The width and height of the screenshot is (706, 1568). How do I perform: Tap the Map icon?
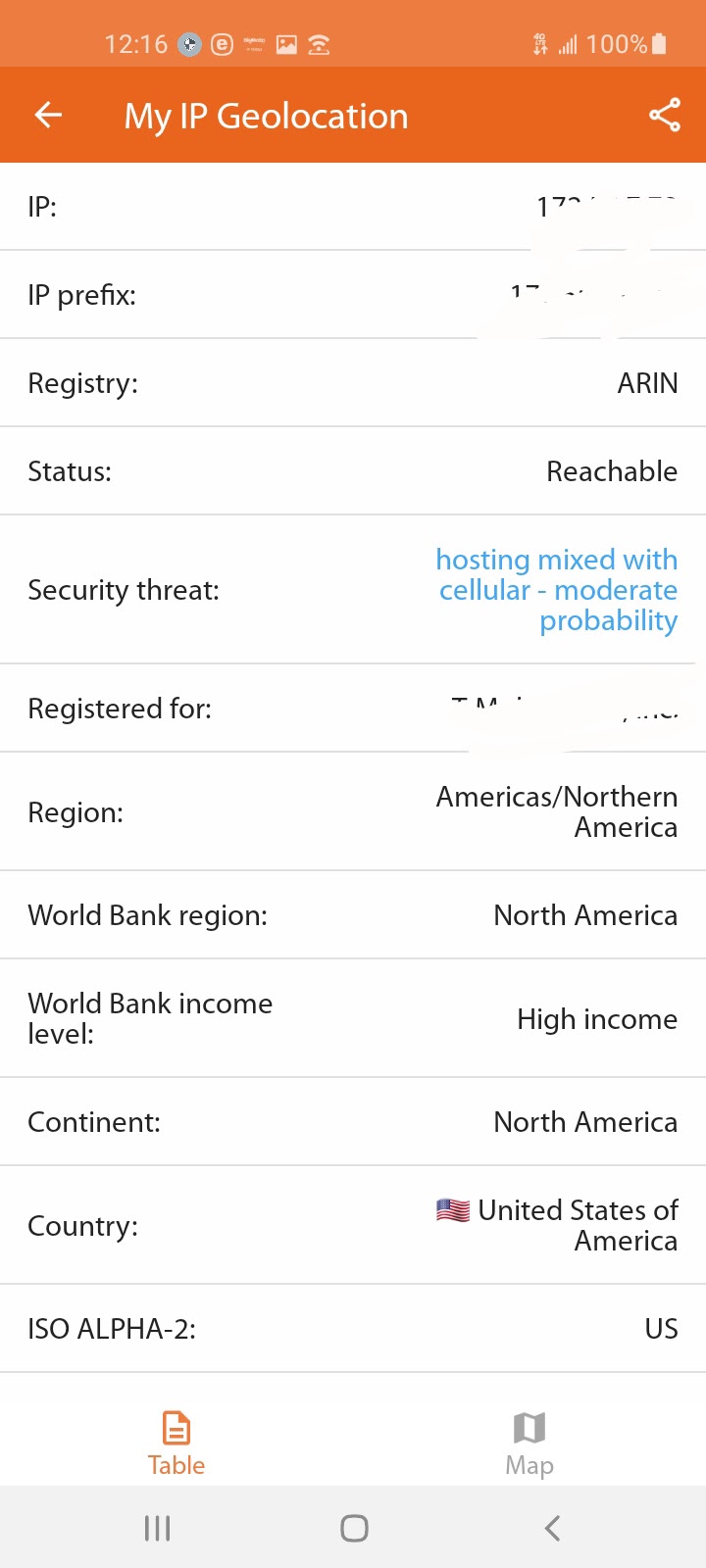pos(529,1428)
